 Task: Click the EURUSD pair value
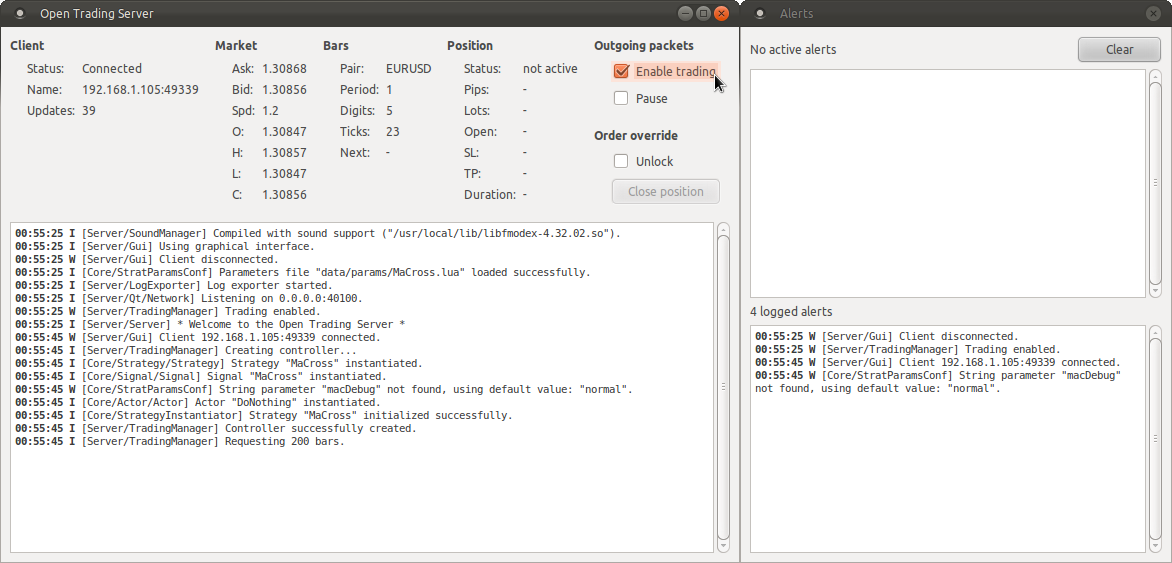pyautogui.click(x=408, y=69)
